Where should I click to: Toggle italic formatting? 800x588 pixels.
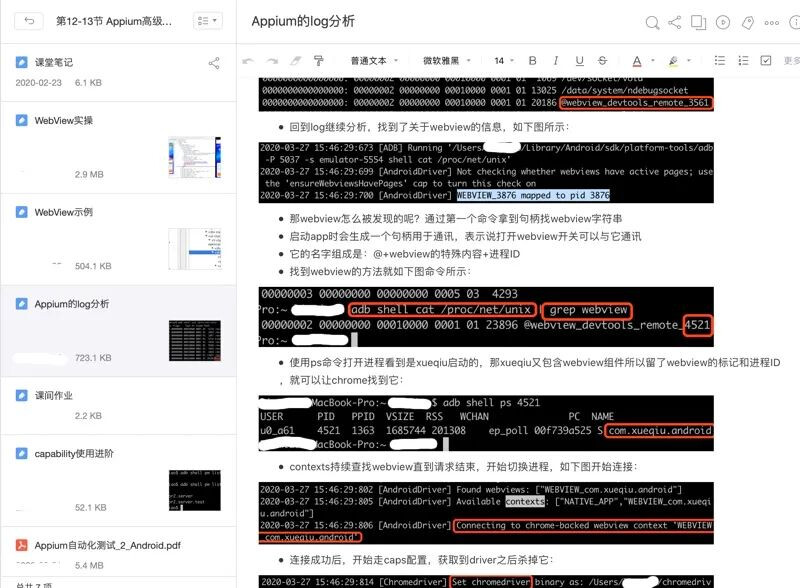click(556, 61)
